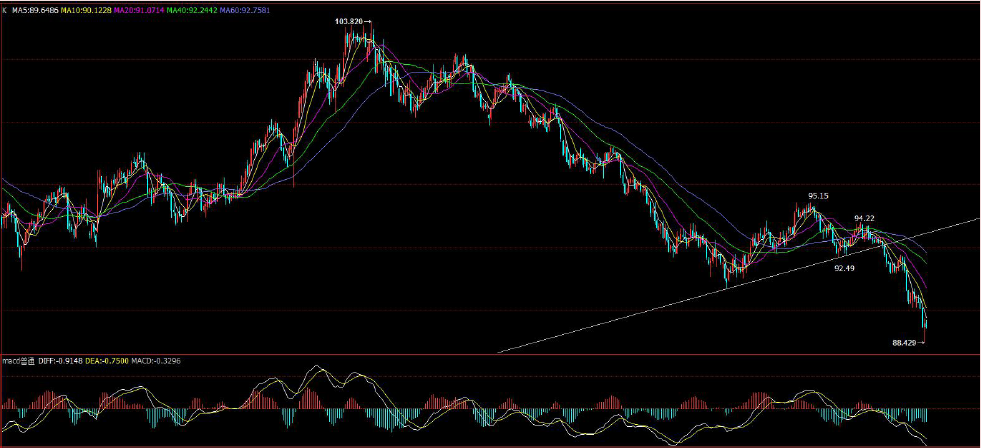This screenshot has height=448, width=981.
Task: Click the magenta MA20:91.0714 label
Action: (137, 11)
